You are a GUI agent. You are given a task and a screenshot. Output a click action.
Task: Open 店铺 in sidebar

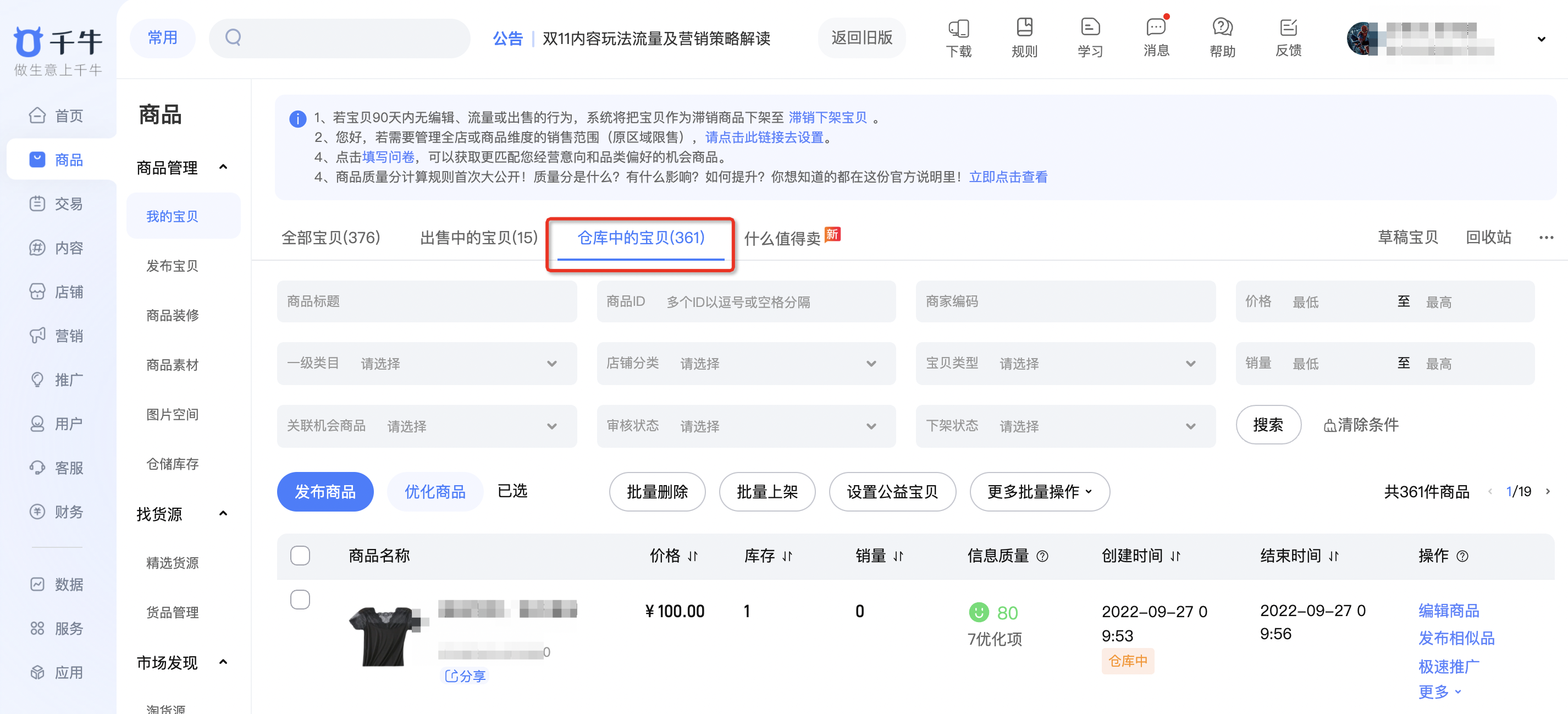[57, 292]
